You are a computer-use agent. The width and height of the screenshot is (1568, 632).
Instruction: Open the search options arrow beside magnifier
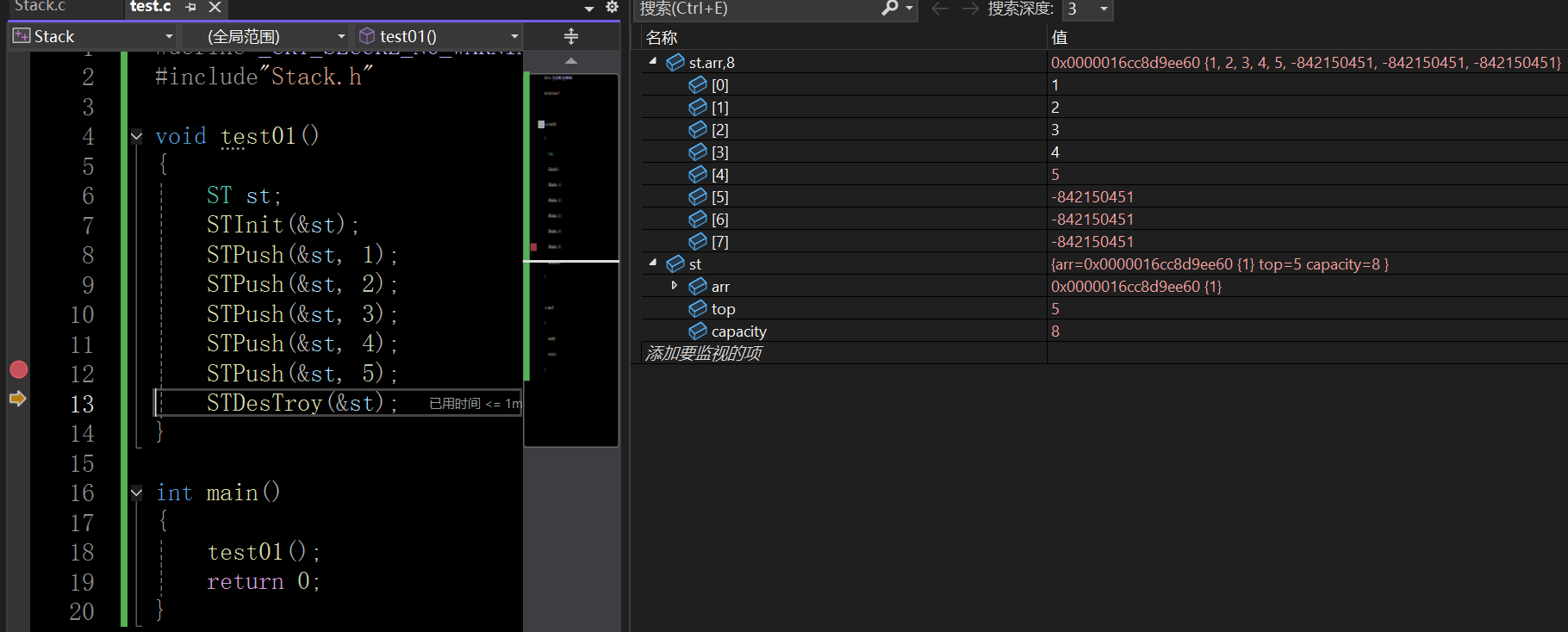tap(909, 9)
